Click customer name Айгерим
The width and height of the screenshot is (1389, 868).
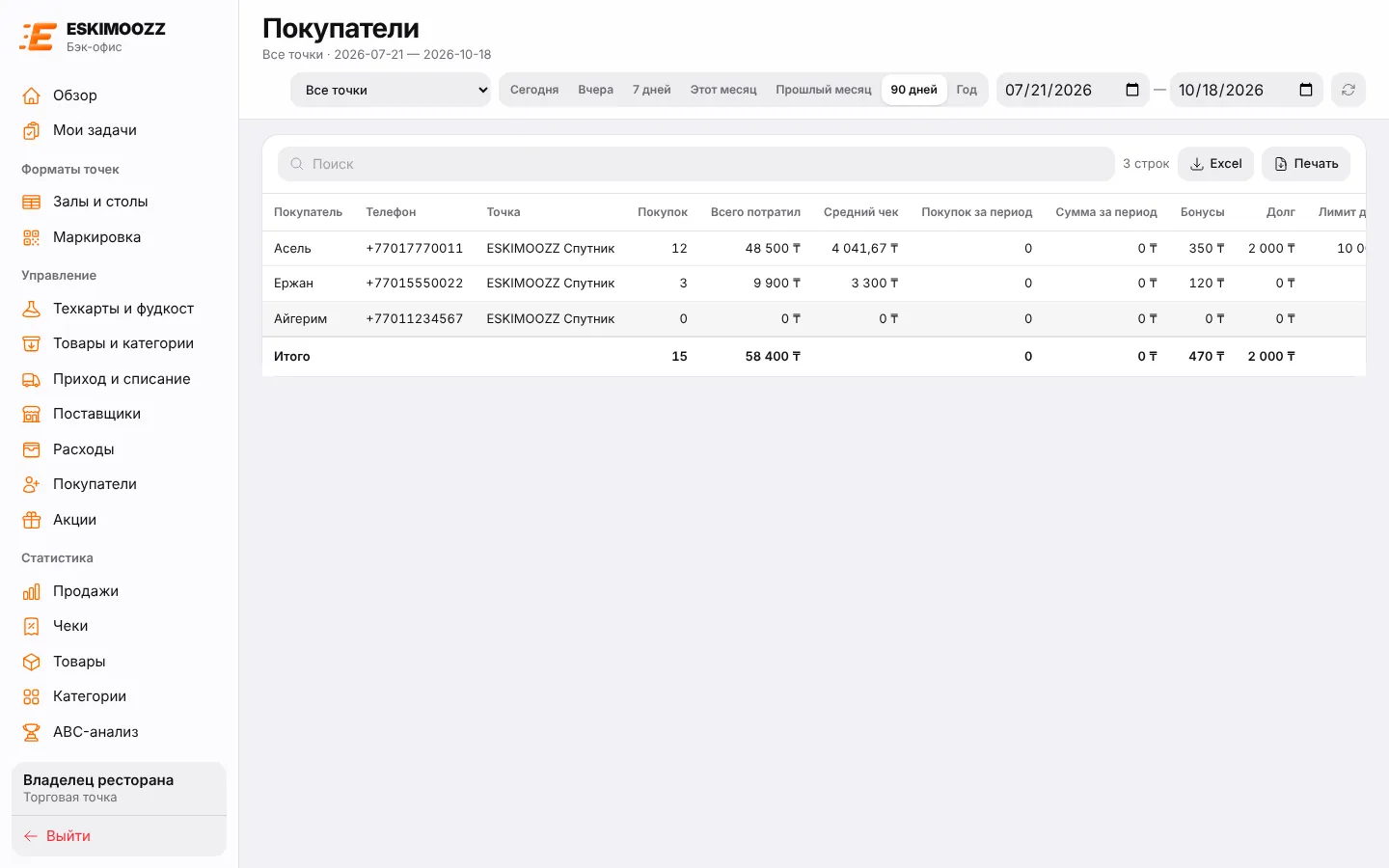tap(300, 318)
